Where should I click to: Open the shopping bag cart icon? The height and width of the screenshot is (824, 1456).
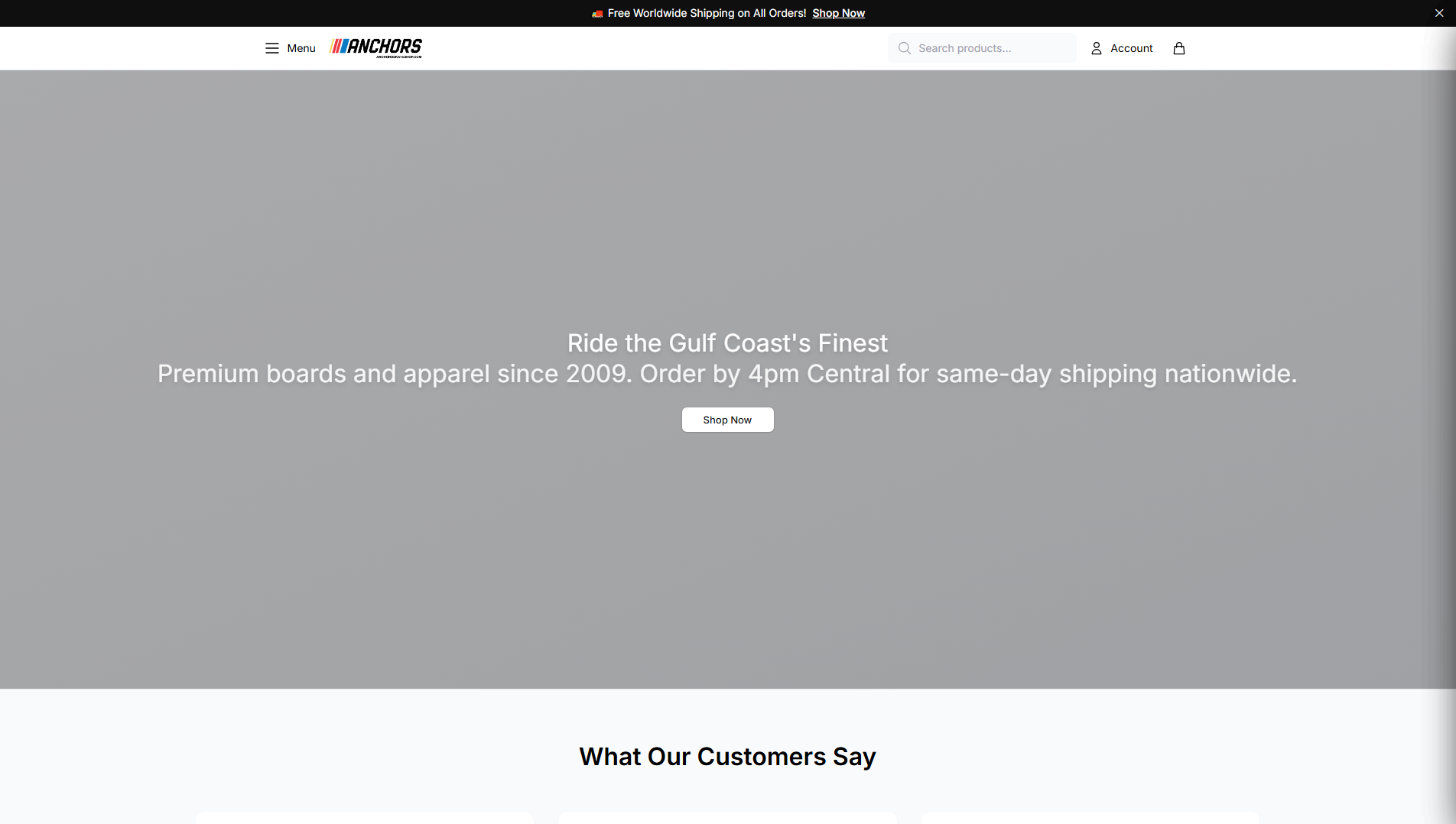(1178, 48)
